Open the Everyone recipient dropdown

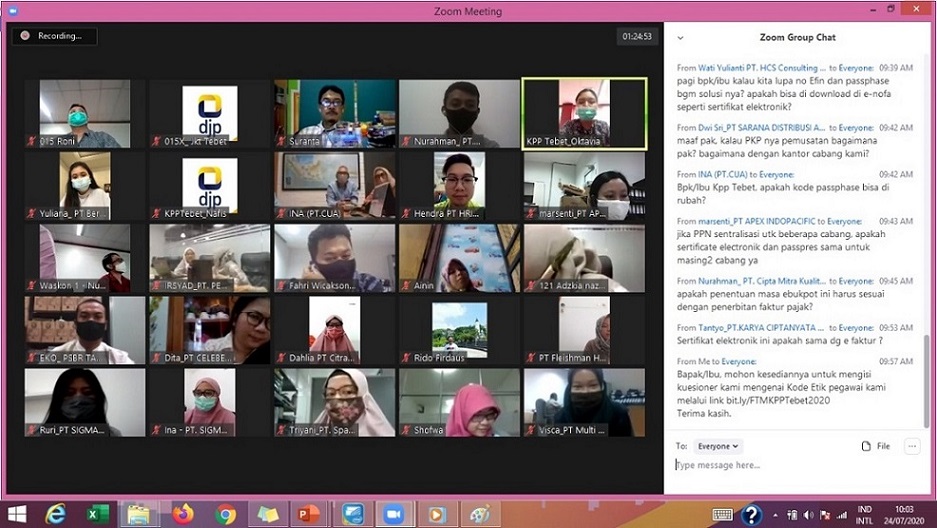coord(719,446)
